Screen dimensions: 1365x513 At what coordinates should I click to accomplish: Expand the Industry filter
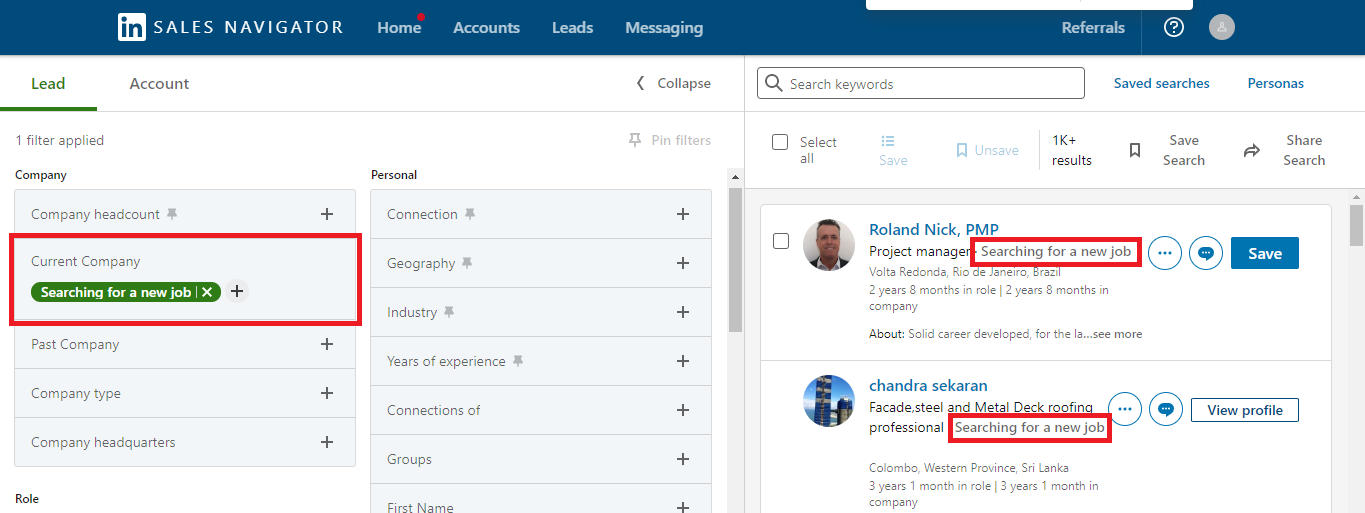click(x=683, y=312)
